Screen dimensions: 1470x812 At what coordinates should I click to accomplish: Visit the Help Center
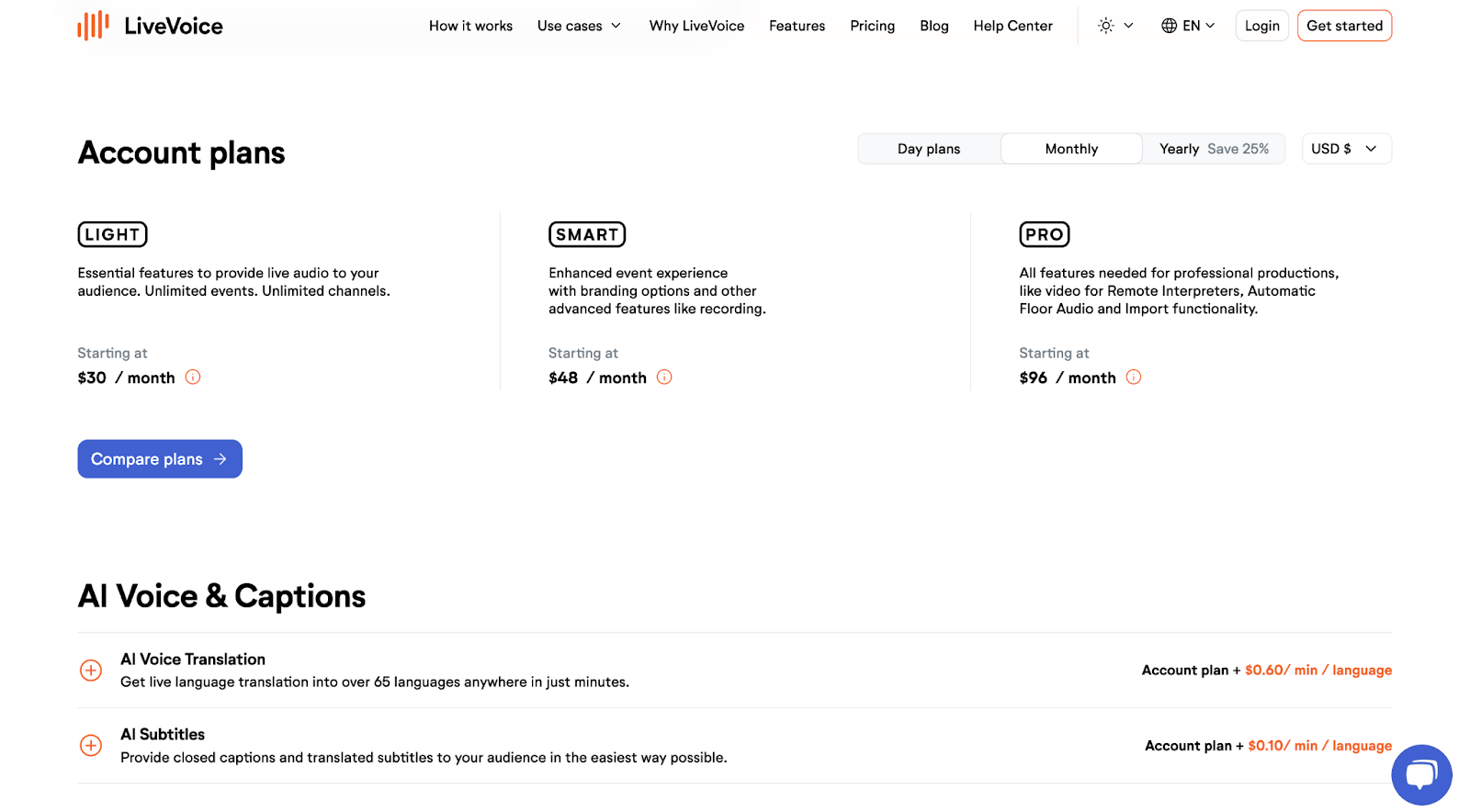point(1012,26)
